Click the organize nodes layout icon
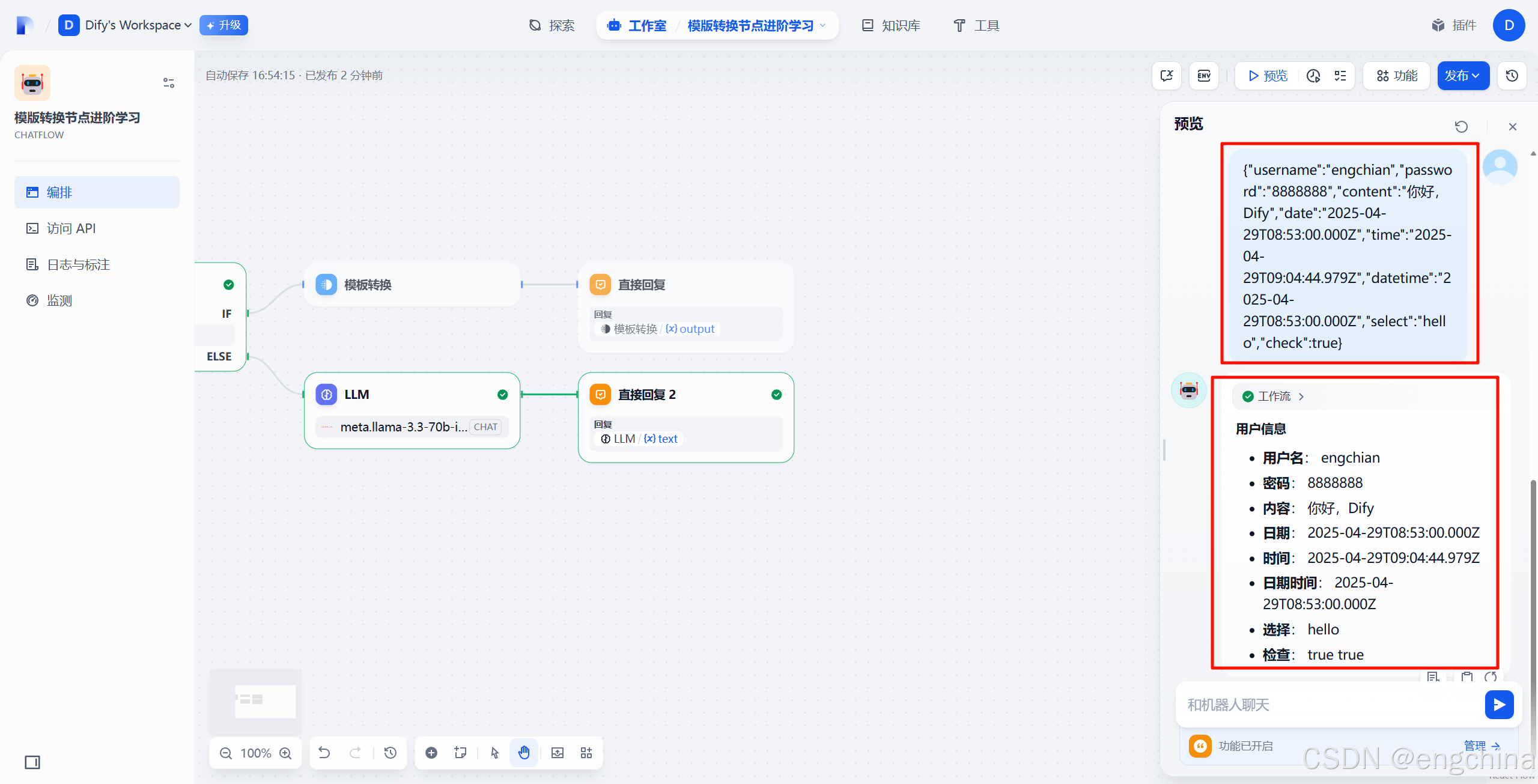 [x=586, y=753]
